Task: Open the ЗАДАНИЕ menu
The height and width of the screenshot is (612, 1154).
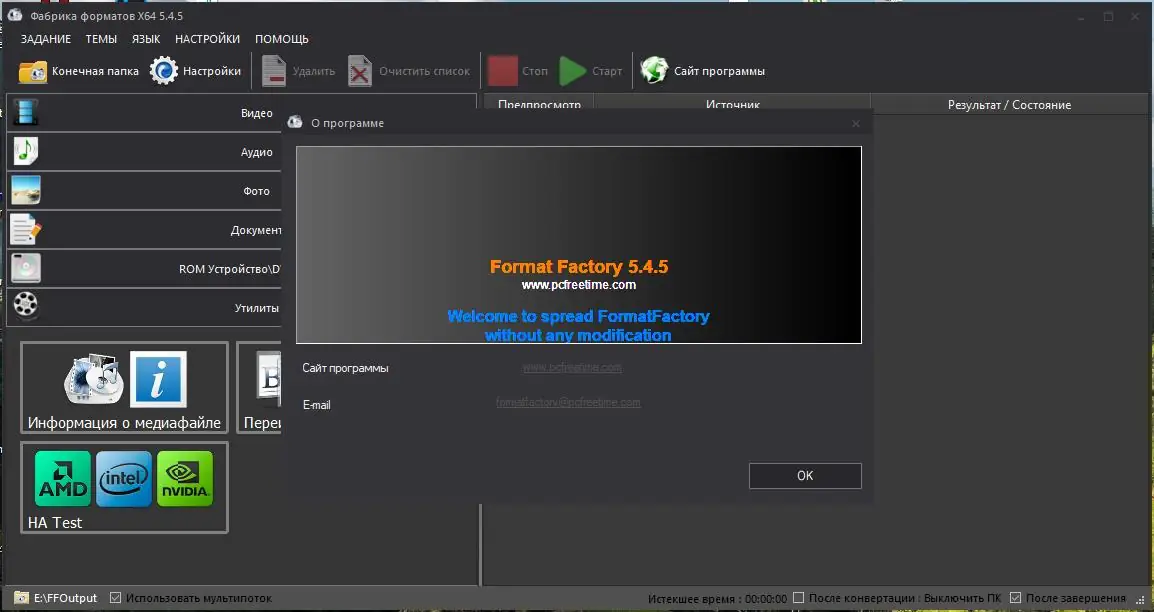Action: click(x=45, y=39)
